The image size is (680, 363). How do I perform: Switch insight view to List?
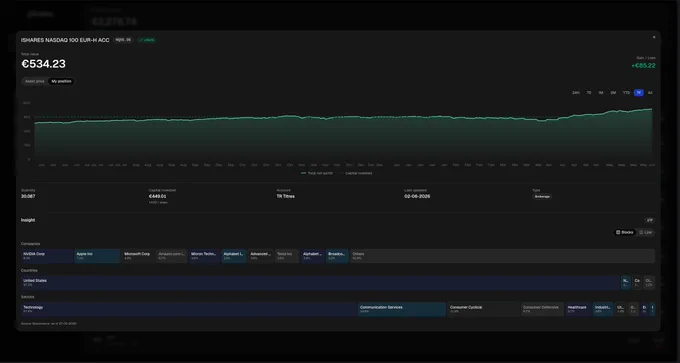(646, 232)
